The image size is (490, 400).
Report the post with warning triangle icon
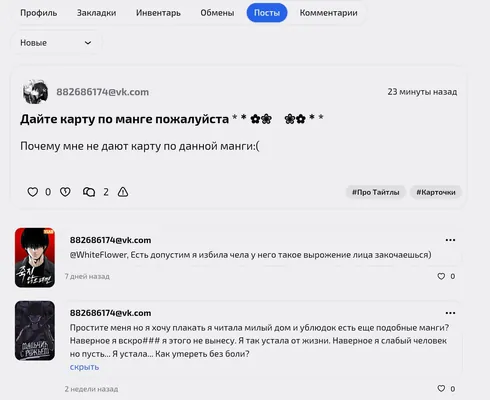[x=123, y=192]
